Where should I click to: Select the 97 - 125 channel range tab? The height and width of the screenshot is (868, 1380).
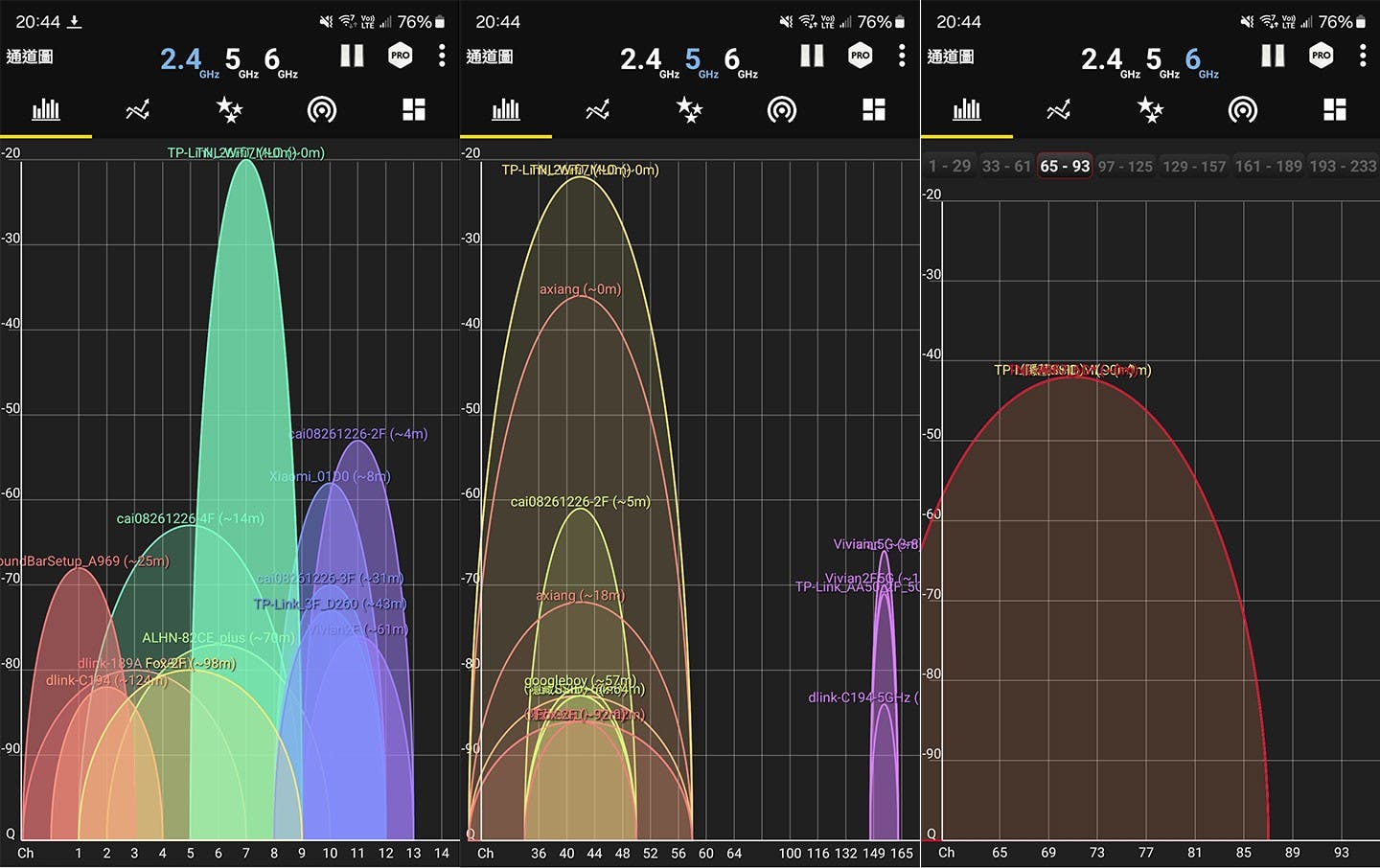[1125, 167]
